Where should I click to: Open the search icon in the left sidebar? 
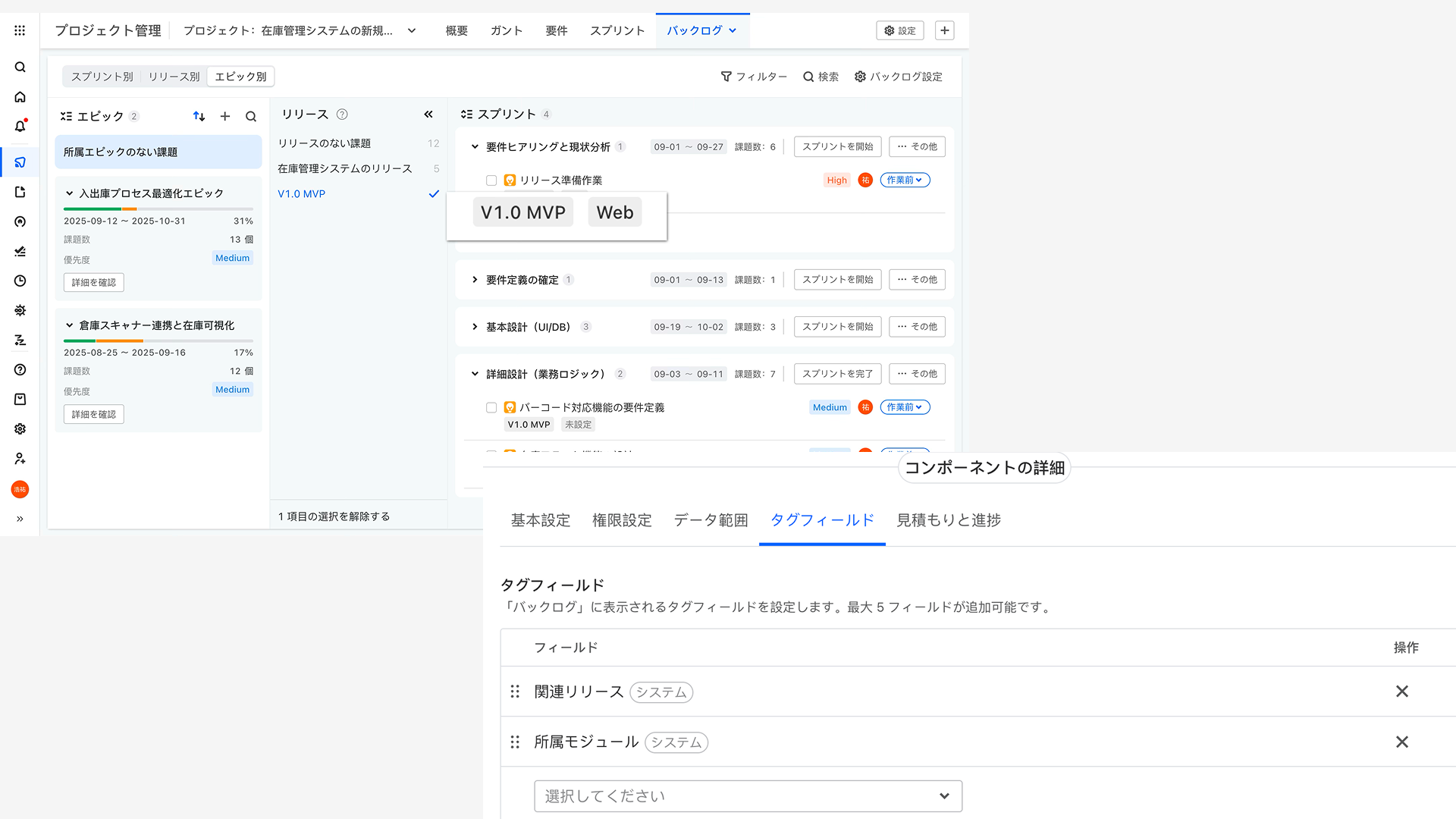pyautogui.click(x=20, y=67)
